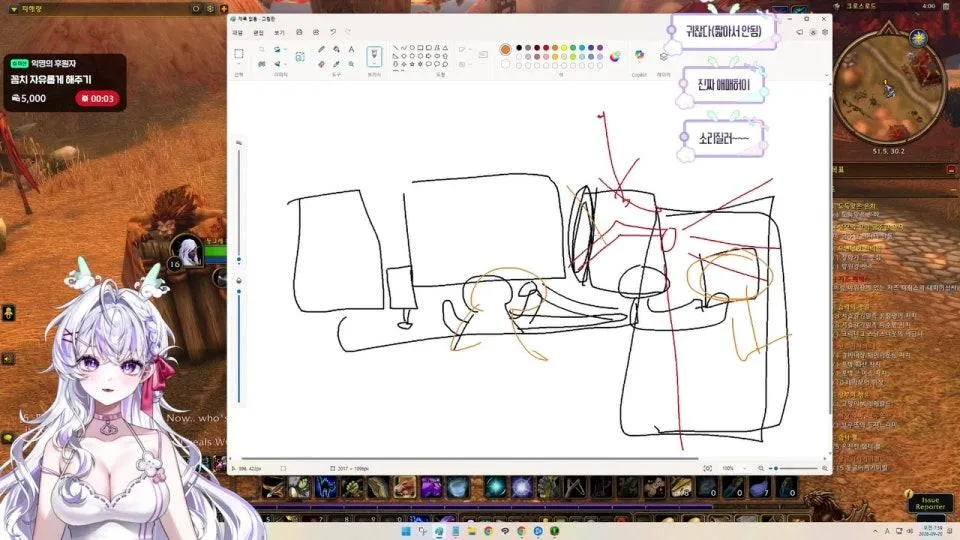This screenshot has width=960, height=540.
Task: Select the Text tool
Action: click(351, 49)
